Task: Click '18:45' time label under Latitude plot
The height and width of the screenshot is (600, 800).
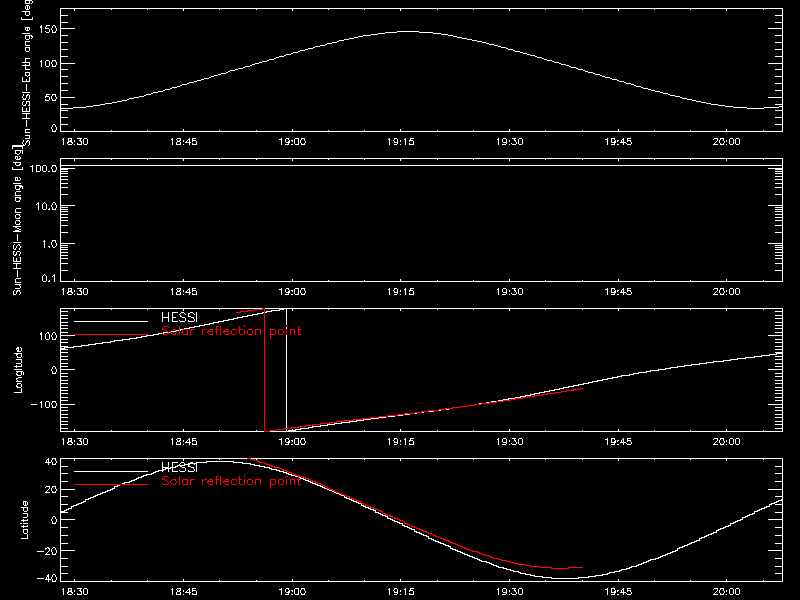Action: coord(183,592)
